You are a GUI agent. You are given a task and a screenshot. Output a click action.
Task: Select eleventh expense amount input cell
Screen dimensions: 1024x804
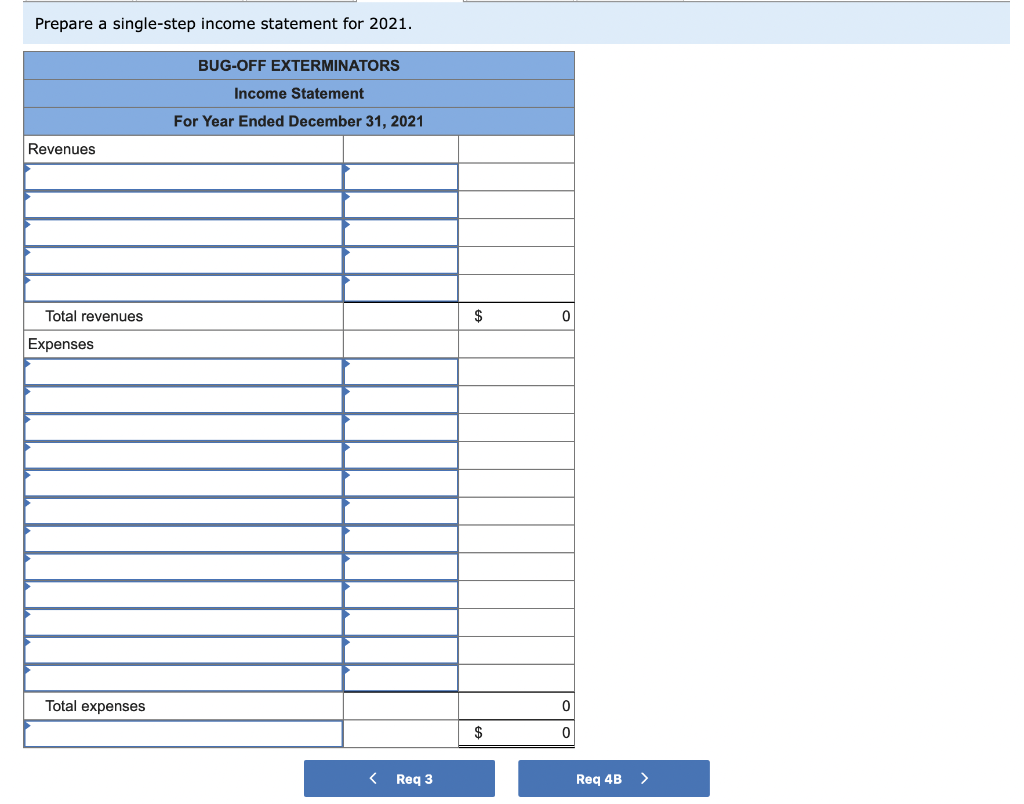pyautogui.click(x=401, y=650)
